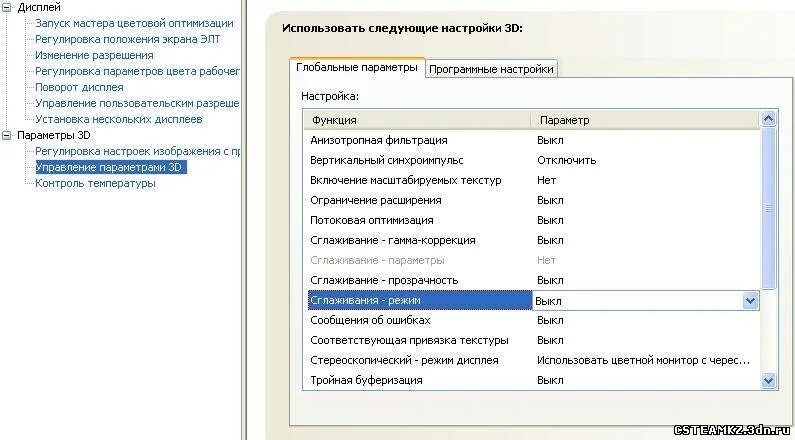
Task: Open Регулировка положения экрана ЭЛТ
Action: point(128,39)
